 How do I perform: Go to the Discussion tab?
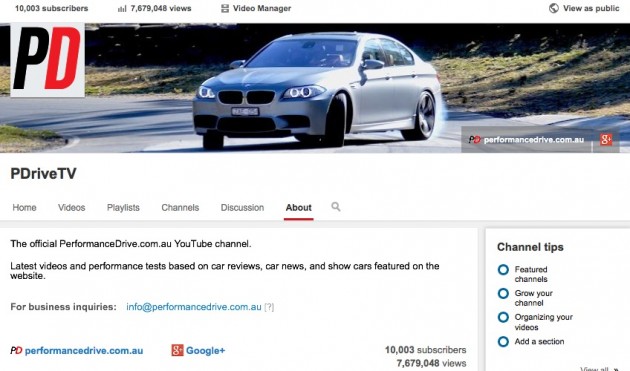click(x=242, y=207)
